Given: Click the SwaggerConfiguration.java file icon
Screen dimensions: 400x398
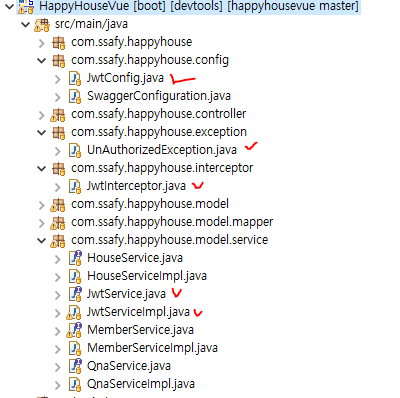Looking at the screenshot, I should [x=75, y=97].
